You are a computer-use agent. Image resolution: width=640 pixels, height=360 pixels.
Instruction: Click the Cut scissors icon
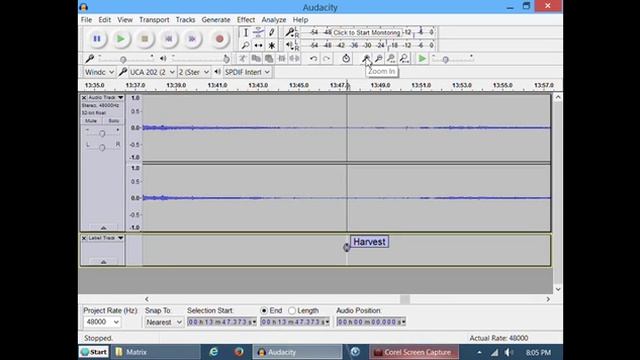(242, 59)
